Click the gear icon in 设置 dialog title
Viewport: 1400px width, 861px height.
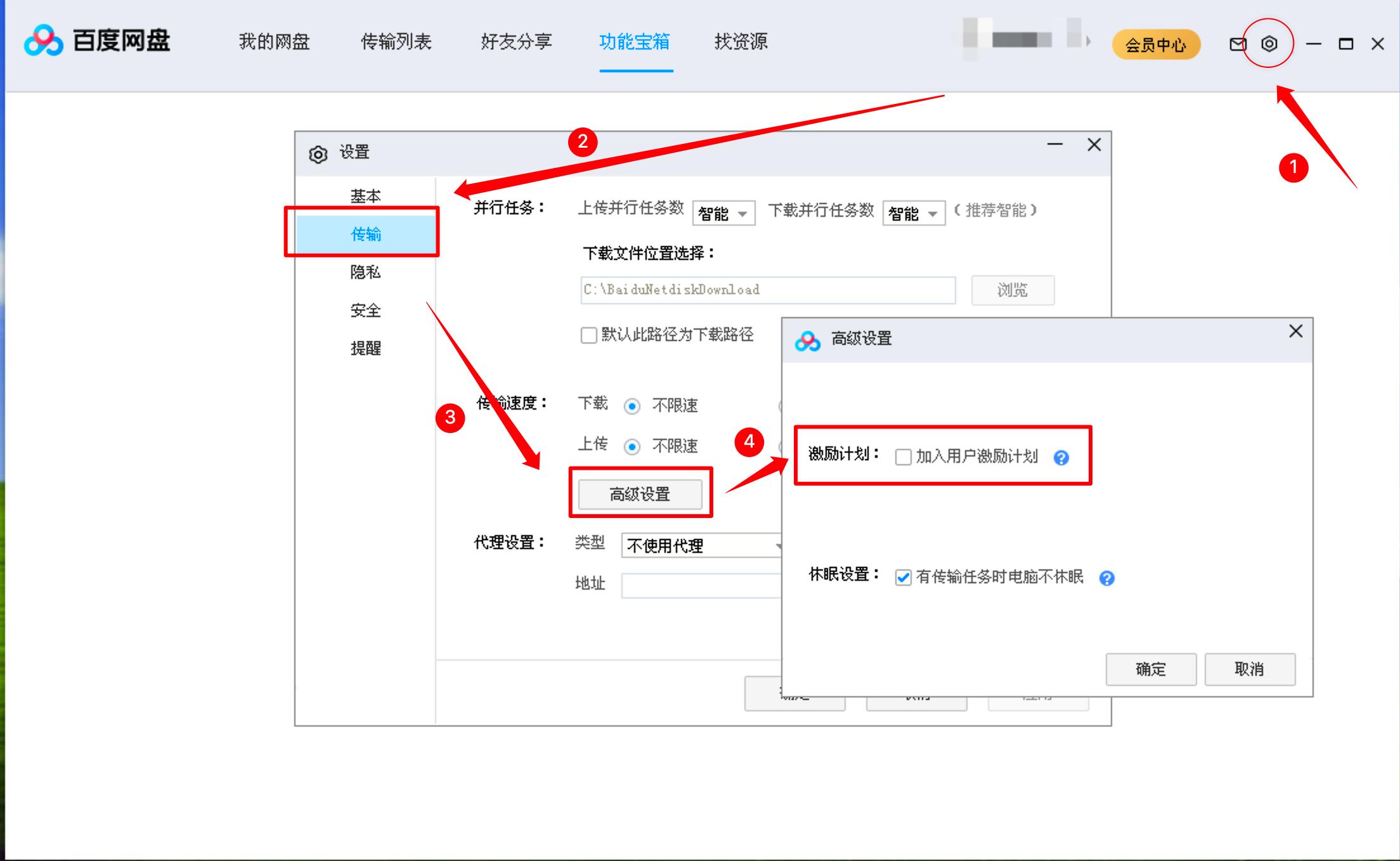[316, 152]
